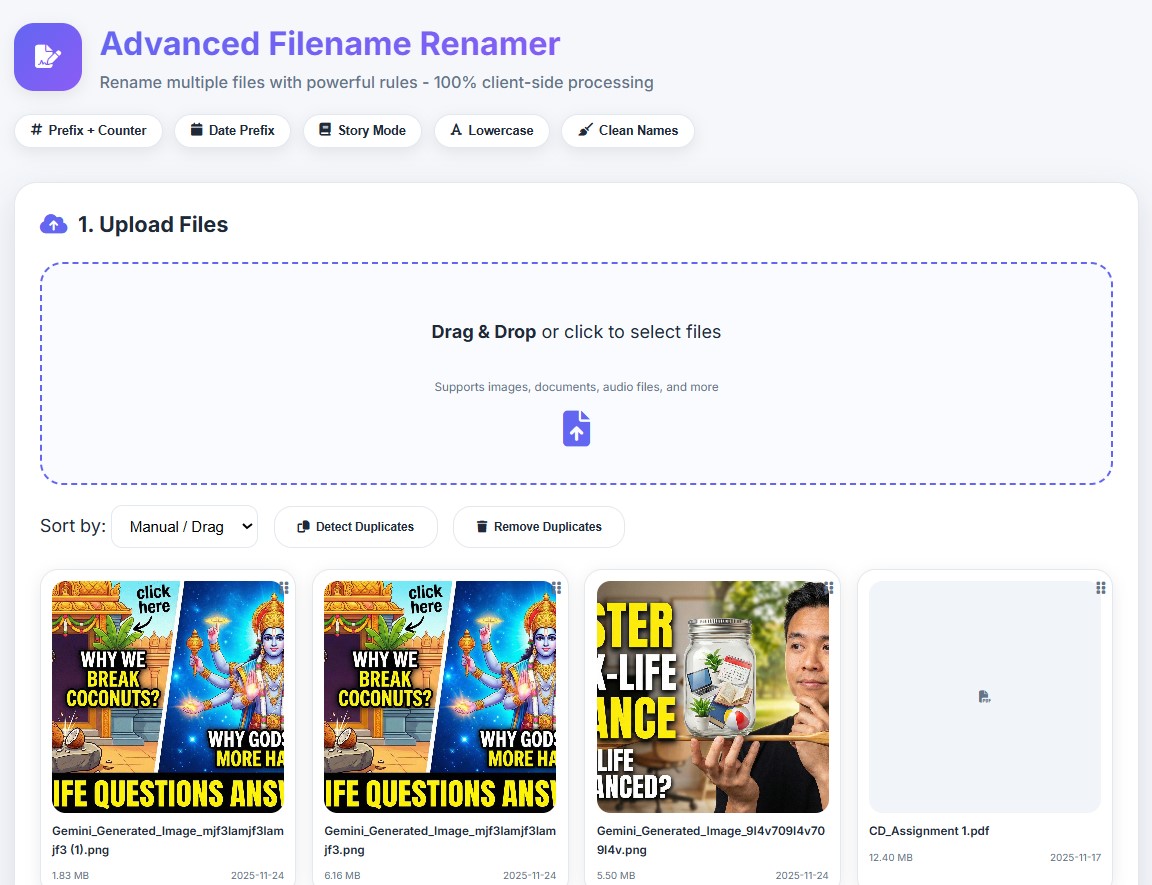Screen dimensions: 1152x885
Task: Click the thumbnail of Gemini_Generated_Image_mjf3lamjf3lamjf3.png
Action: click(440, 695)
